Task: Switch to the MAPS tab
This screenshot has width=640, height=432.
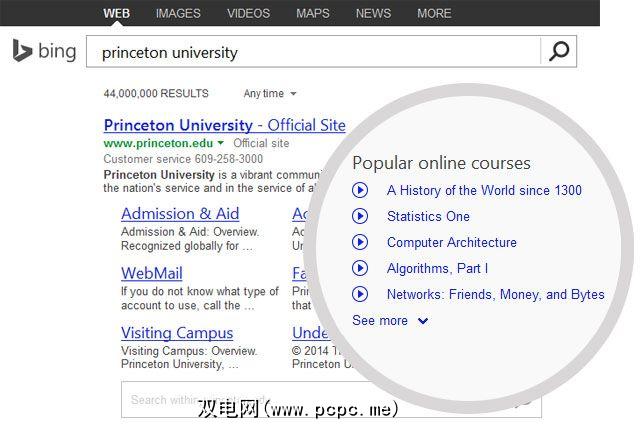Action: tap(313, 13)
